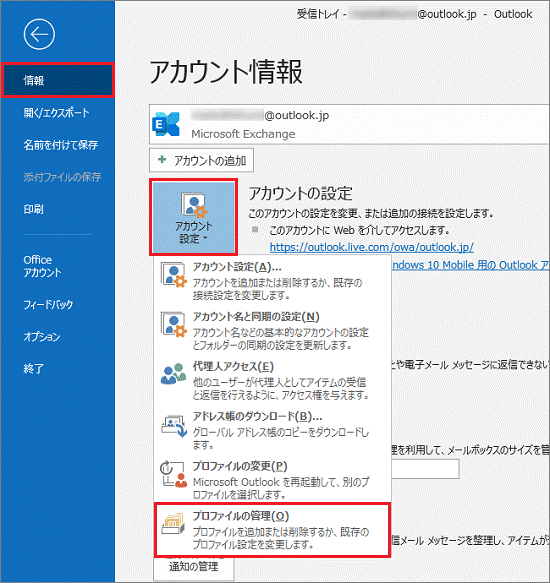This screenshot has height=583, width=550.
Task: Click the プロファイルの管理 folder icon
Action: 173,524
